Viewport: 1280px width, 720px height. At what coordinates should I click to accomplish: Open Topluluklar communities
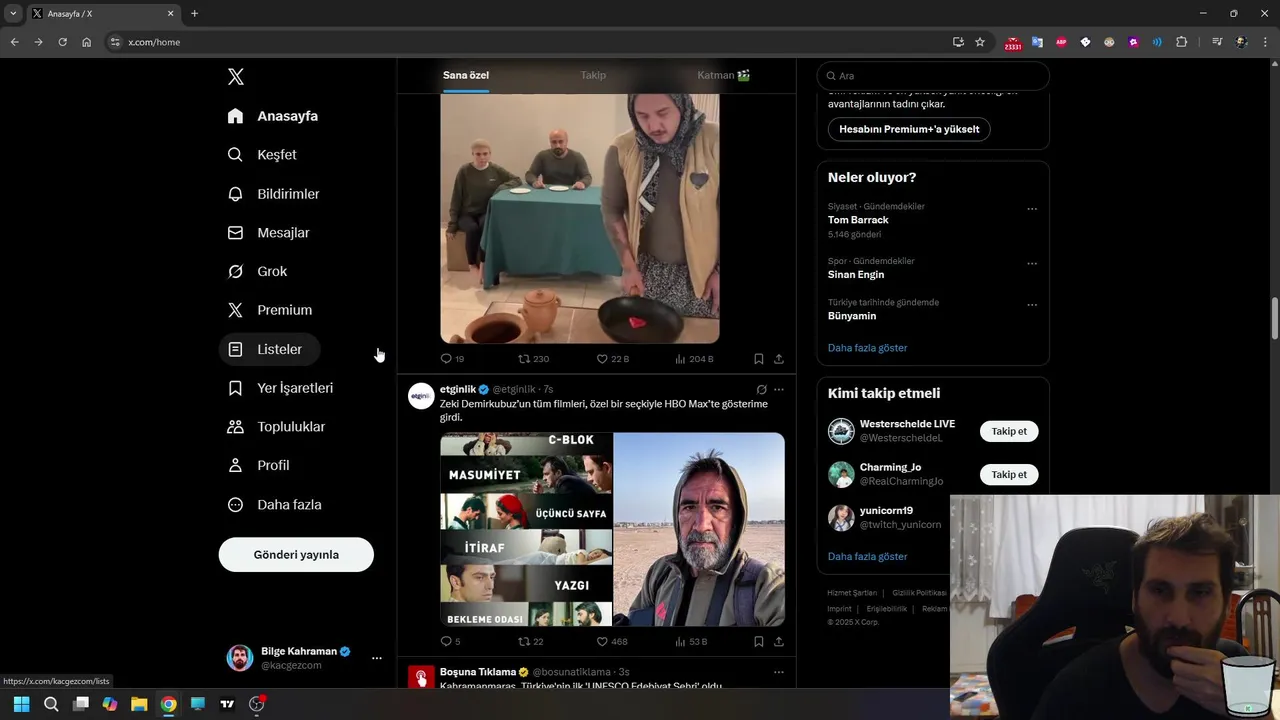click(x=276, y=427)
